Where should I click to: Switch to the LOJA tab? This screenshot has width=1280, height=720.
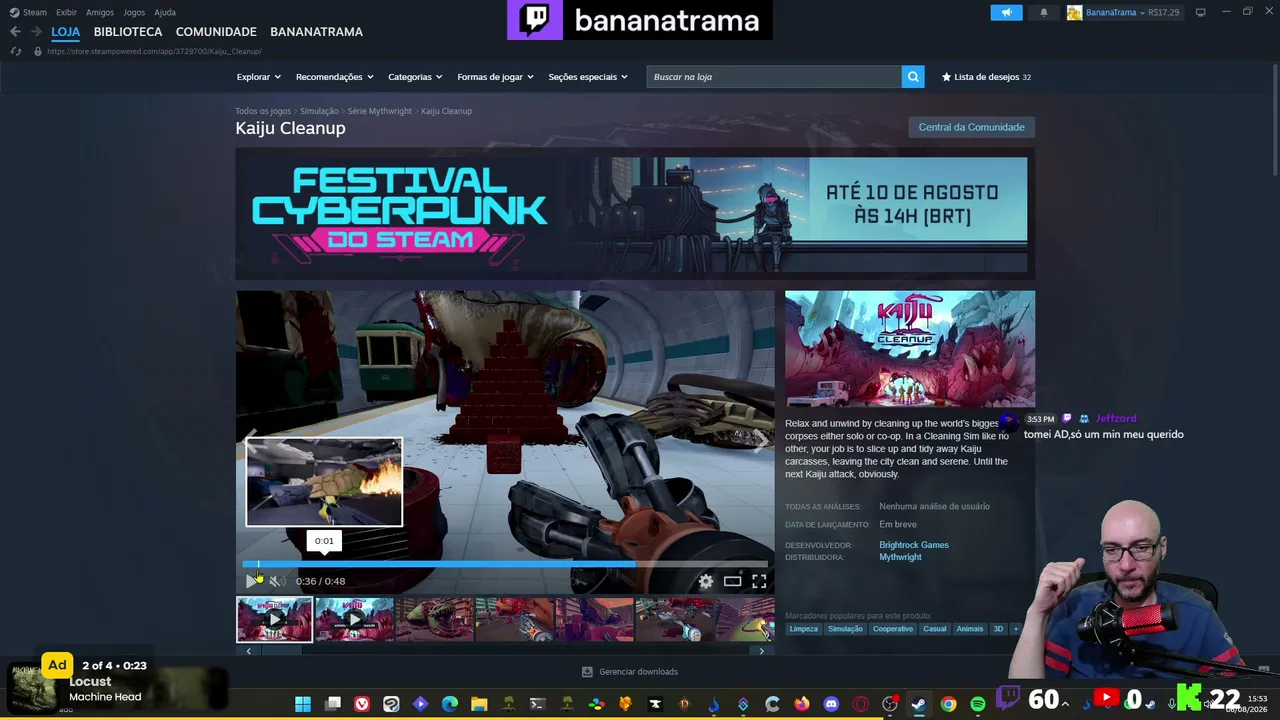click(x=66, y=32)
